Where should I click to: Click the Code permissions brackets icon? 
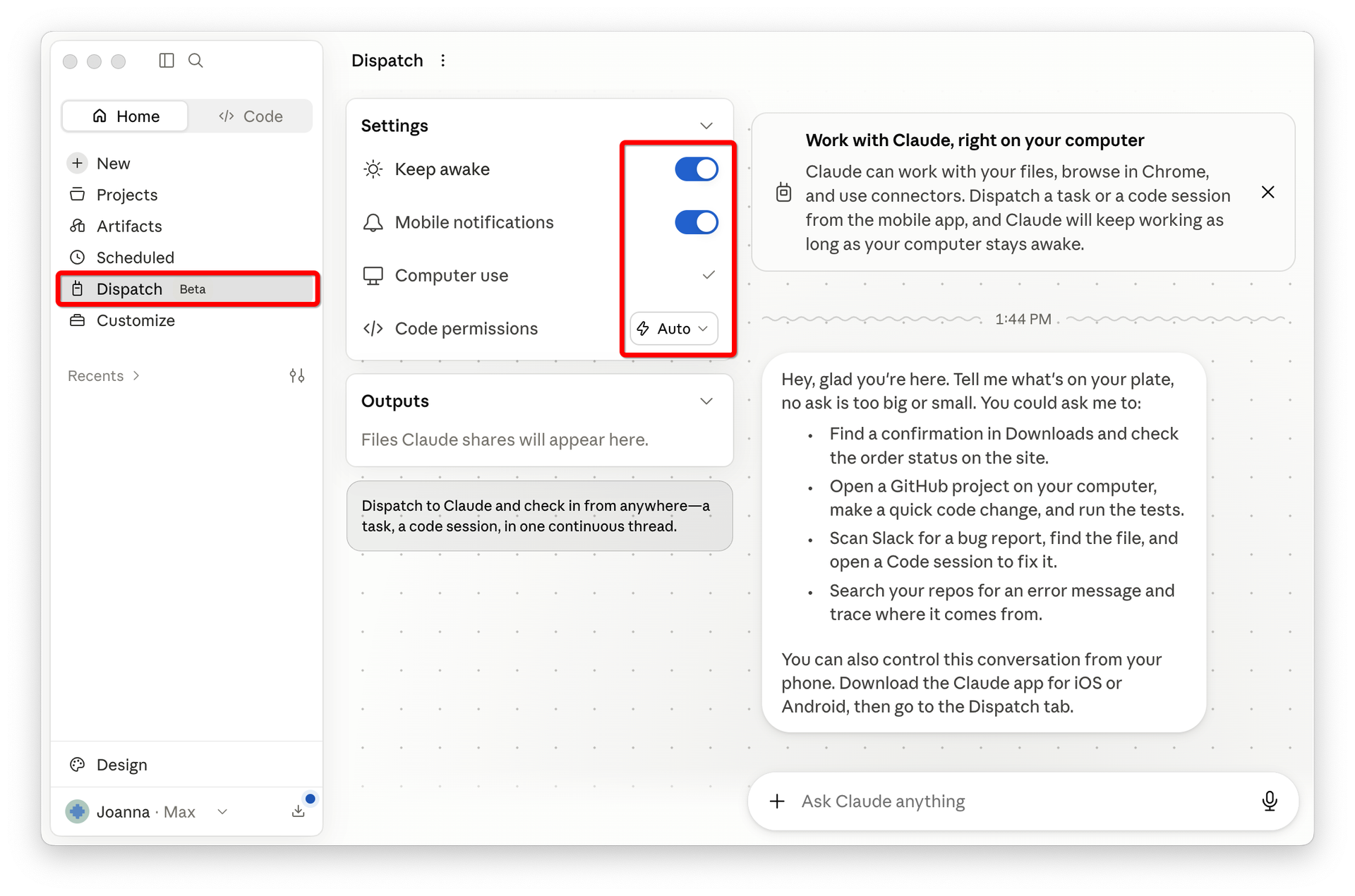[x=373, y=329]
